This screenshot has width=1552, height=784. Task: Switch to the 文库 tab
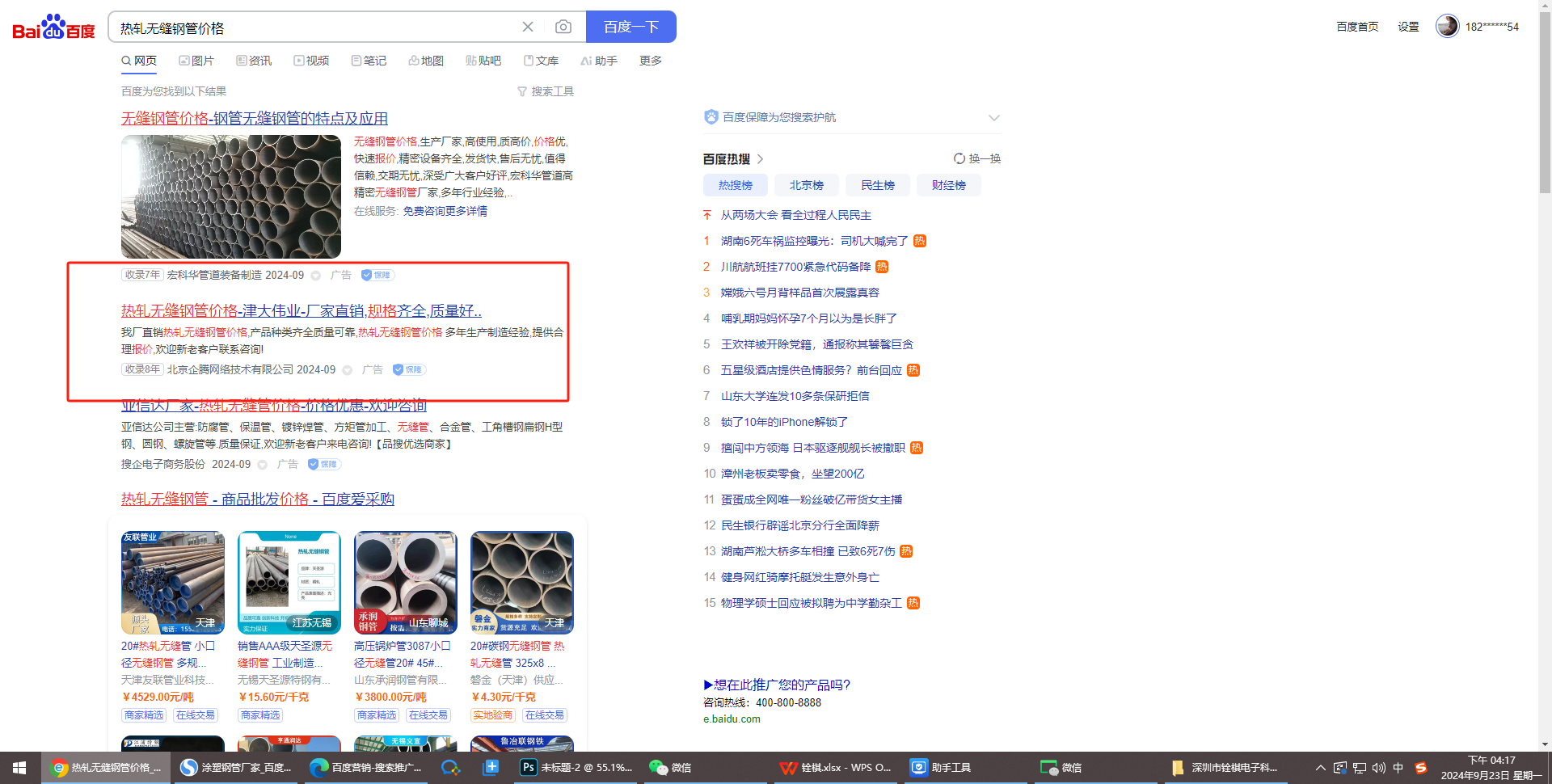click(x=541, y=61)
